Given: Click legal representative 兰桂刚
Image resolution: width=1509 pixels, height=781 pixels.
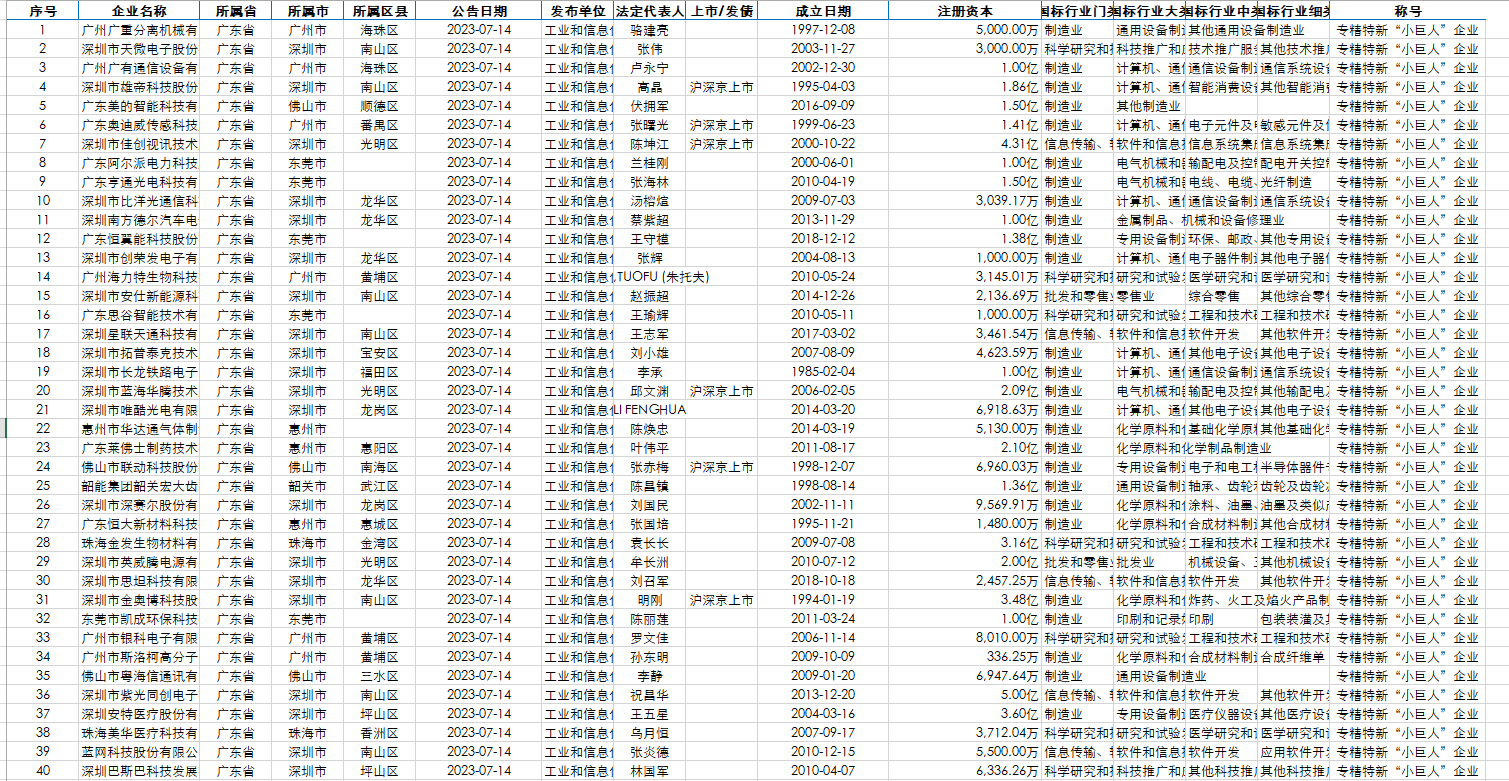Looking at the screenshot, I should (650, 163).
